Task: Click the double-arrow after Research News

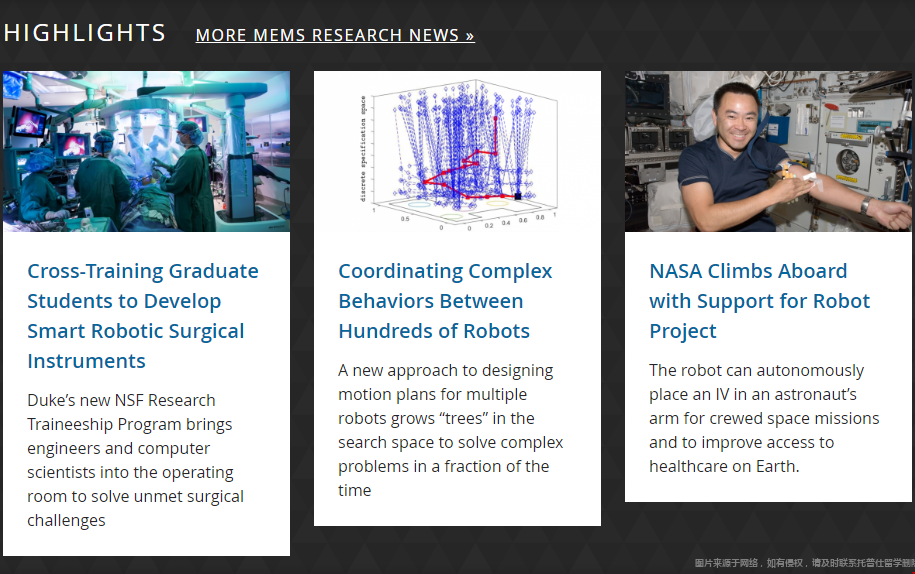Action: pos(470,36)
